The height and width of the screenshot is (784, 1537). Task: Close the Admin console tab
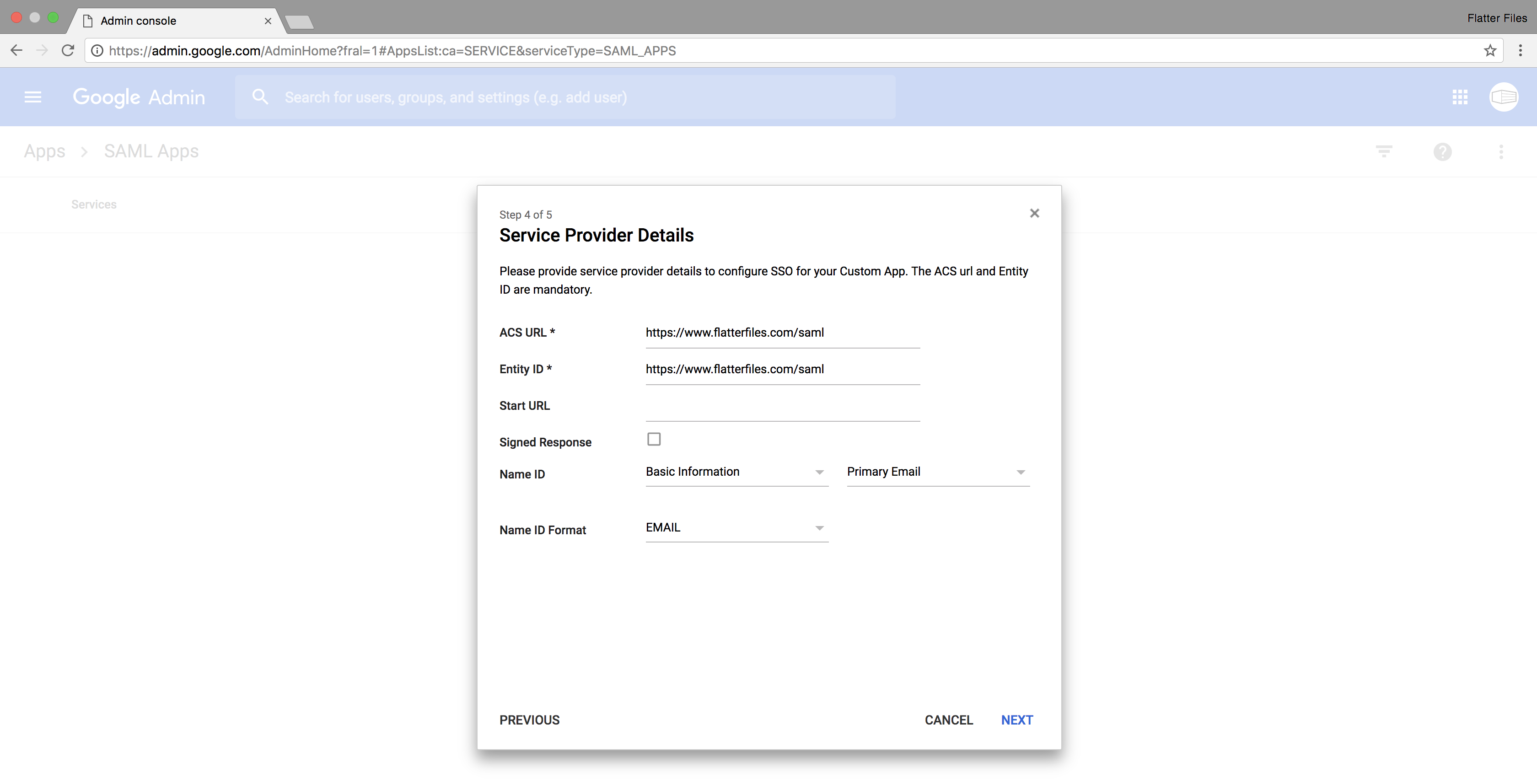point(268,21)
